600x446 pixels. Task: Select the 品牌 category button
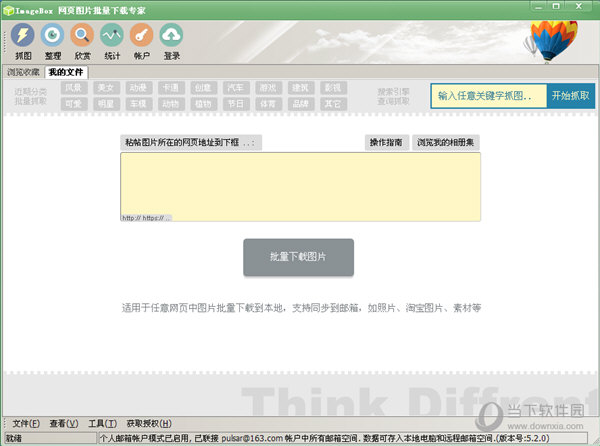(x=301, y=104)
